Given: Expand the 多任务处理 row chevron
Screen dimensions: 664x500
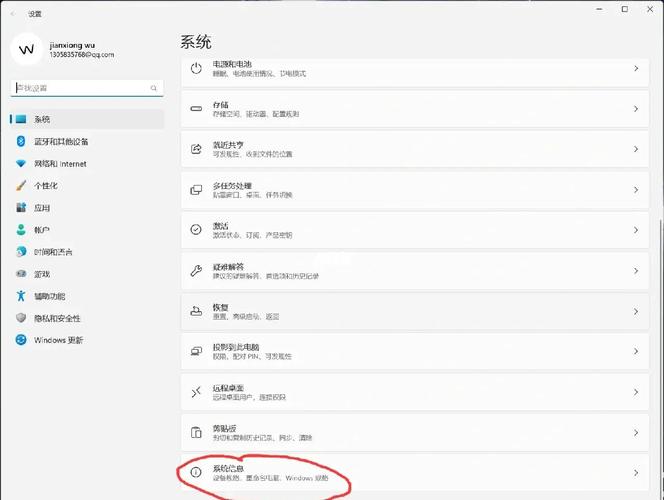Looking at the screenshot, I should coord(636,190).
